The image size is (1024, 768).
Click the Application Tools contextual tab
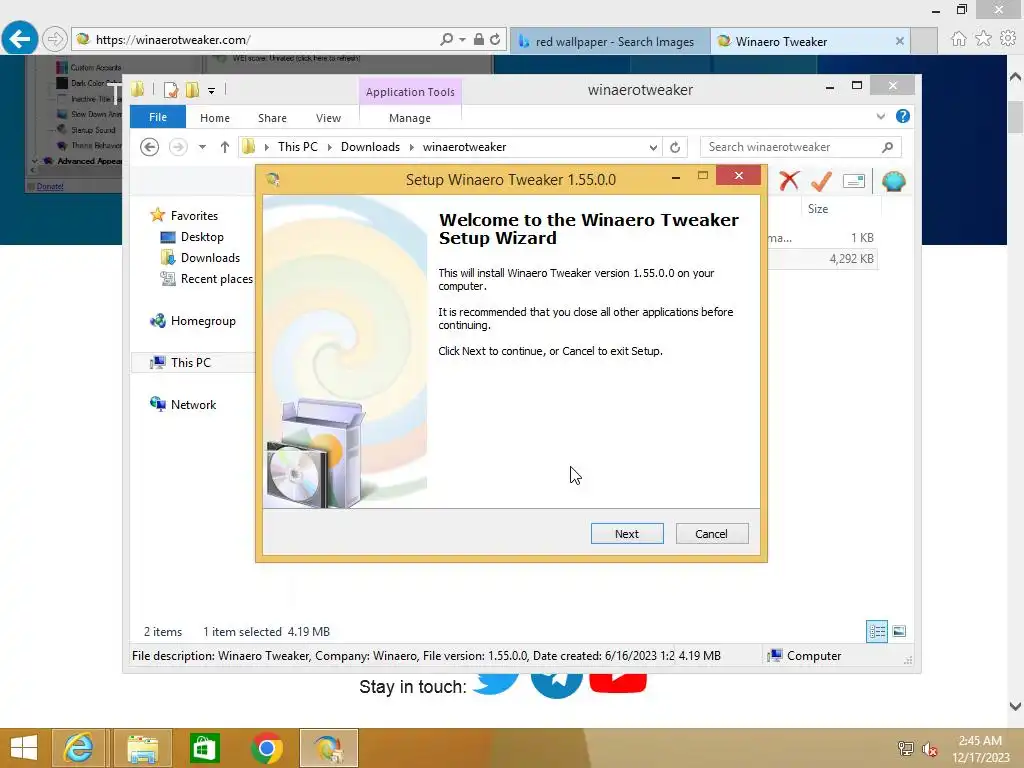click(410, 92)
